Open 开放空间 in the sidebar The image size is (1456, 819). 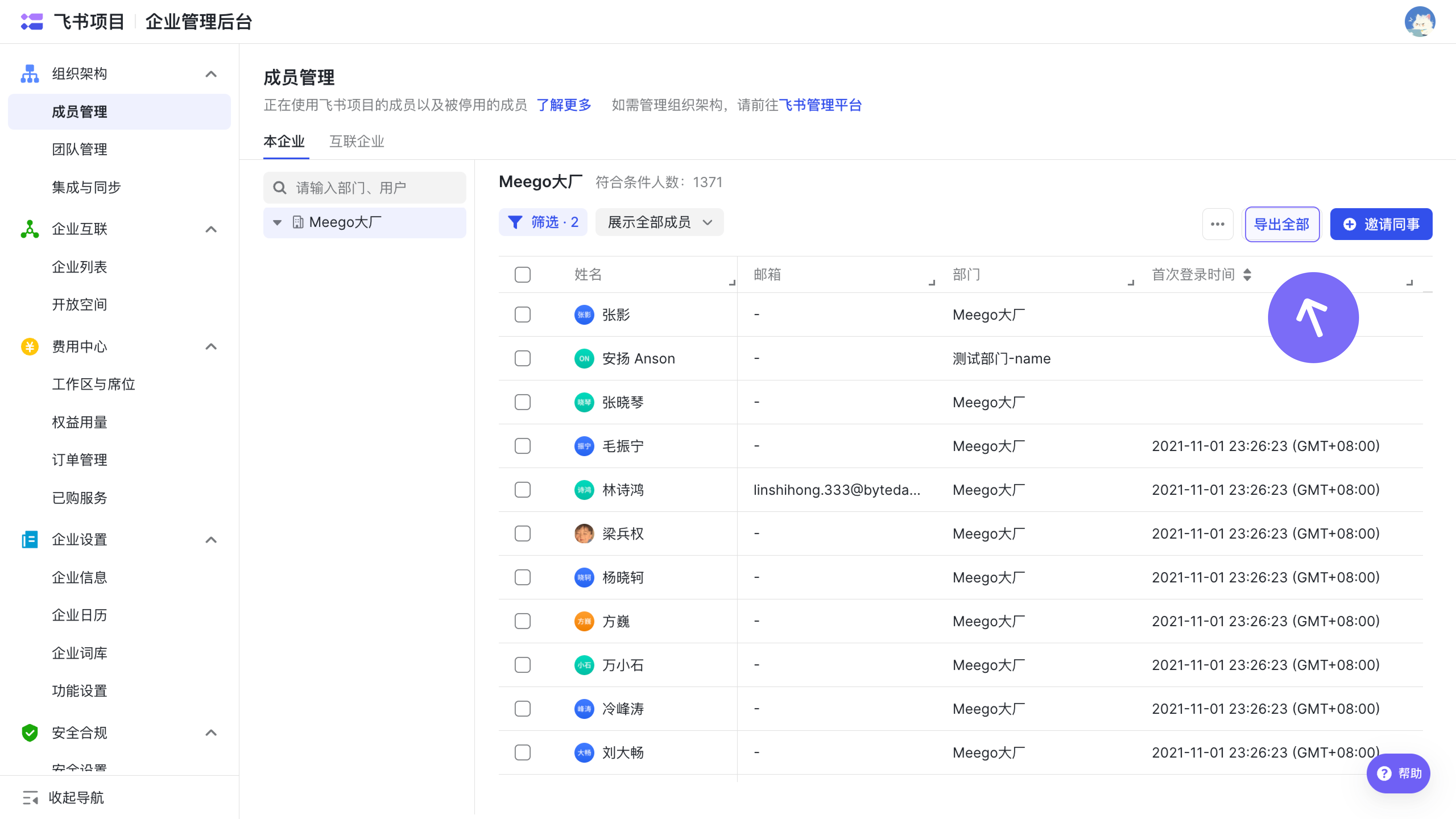click(80, 305)
